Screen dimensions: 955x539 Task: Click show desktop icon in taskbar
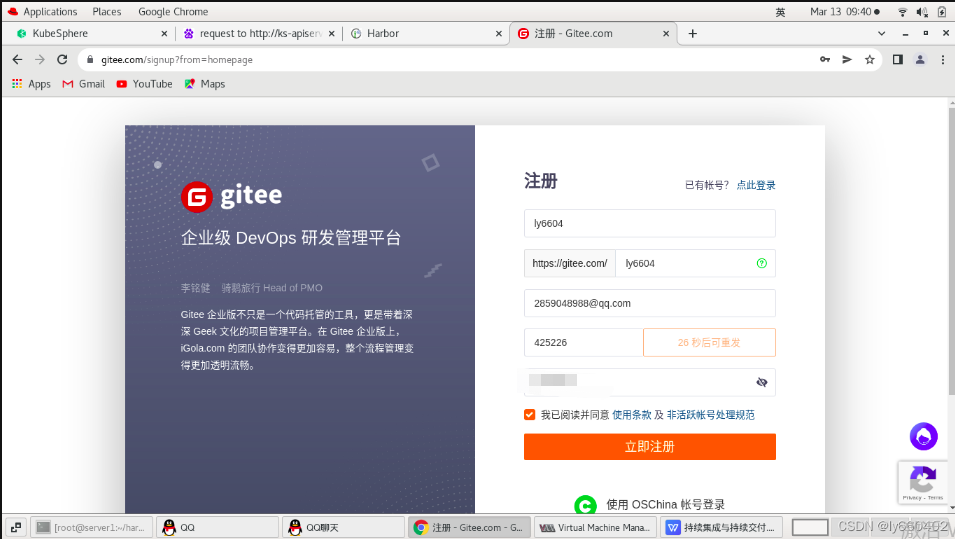(x=16, y=527)
